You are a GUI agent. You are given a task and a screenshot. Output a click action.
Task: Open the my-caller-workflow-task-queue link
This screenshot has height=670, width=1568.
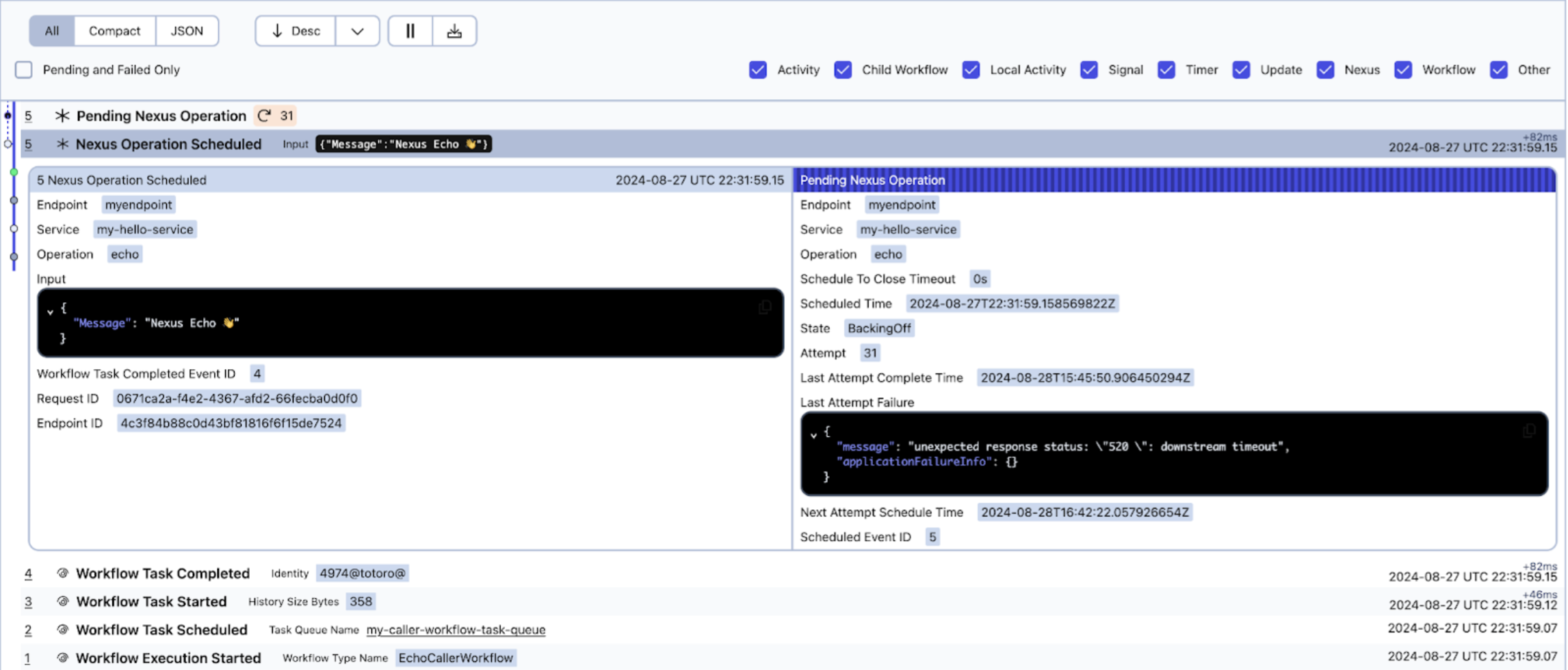pos(456,630)
